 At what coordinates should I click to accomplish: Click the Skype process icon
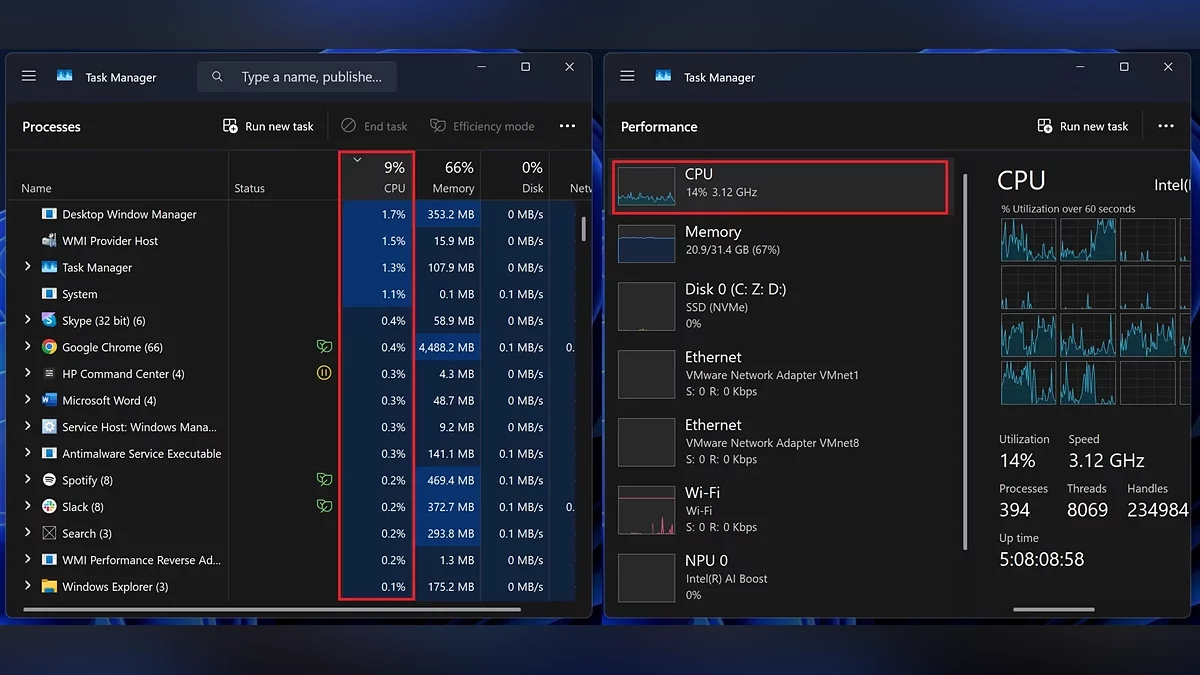click(x=49, y=320)
